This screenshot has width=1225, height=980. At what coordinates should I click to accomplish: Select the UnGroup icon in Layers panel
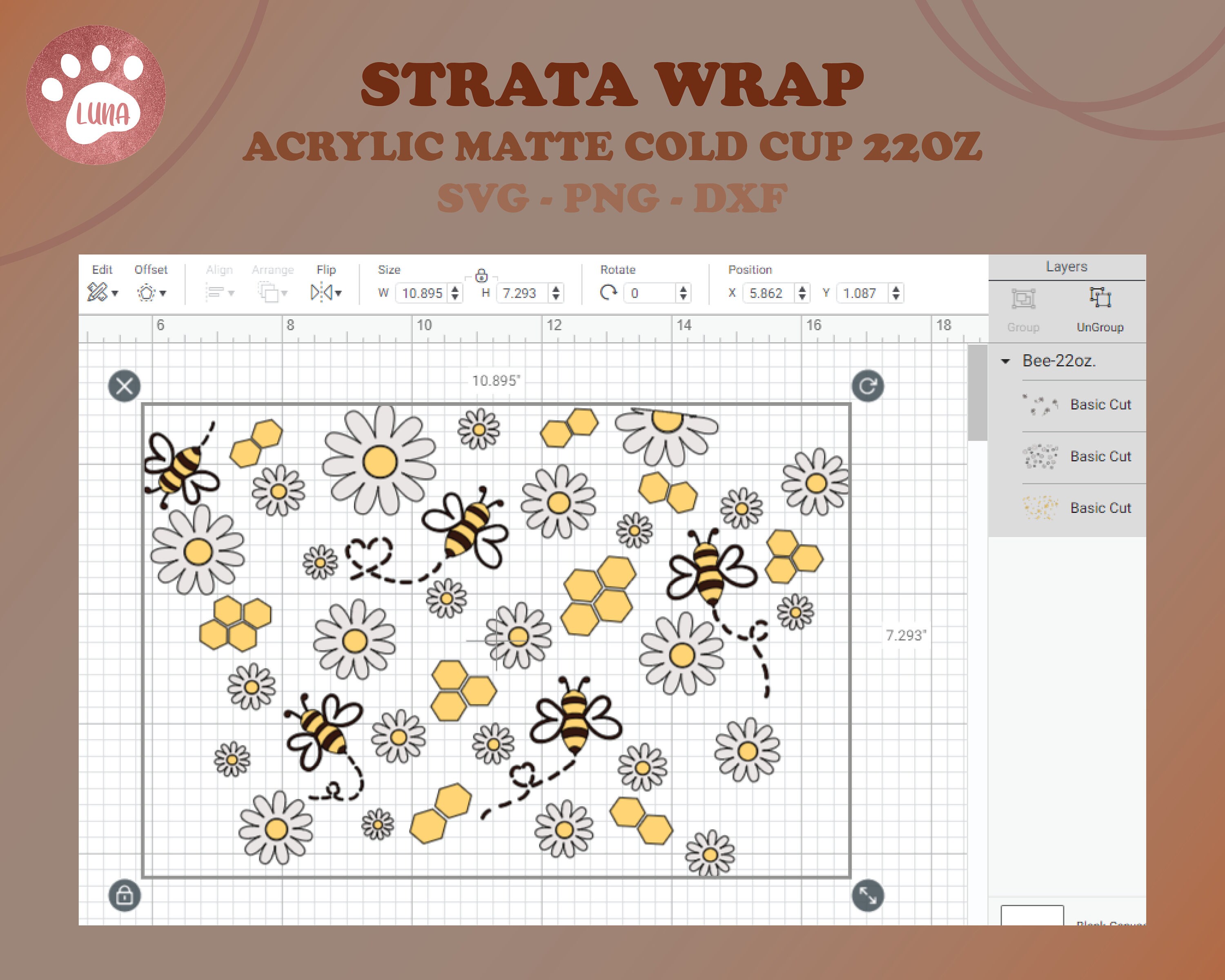pyautogui.click(x=1100, y=298)
